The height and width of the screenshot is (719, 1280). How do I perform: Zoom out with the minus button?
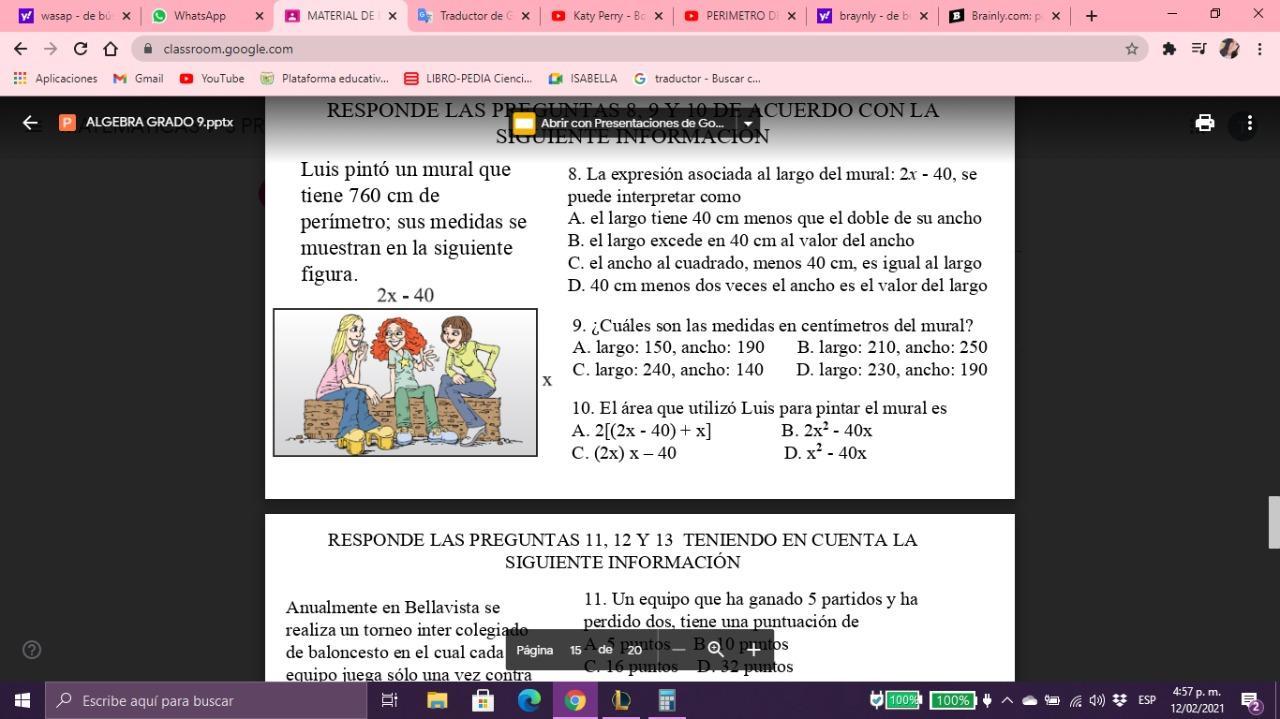click(x=679, y=650)
